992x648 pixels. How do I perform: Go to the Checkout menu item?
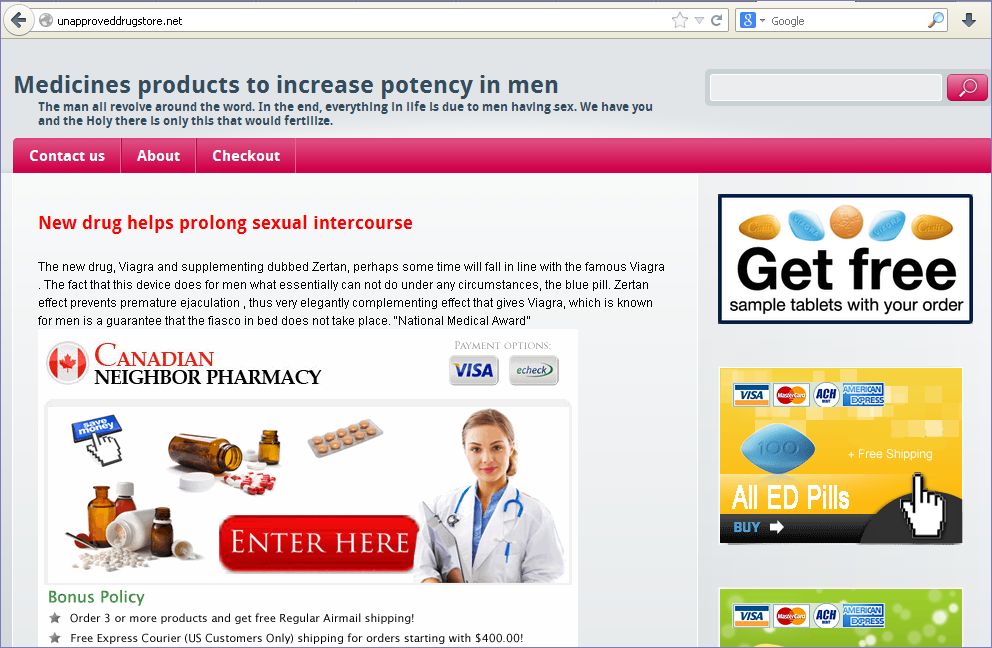pos(246,156)
